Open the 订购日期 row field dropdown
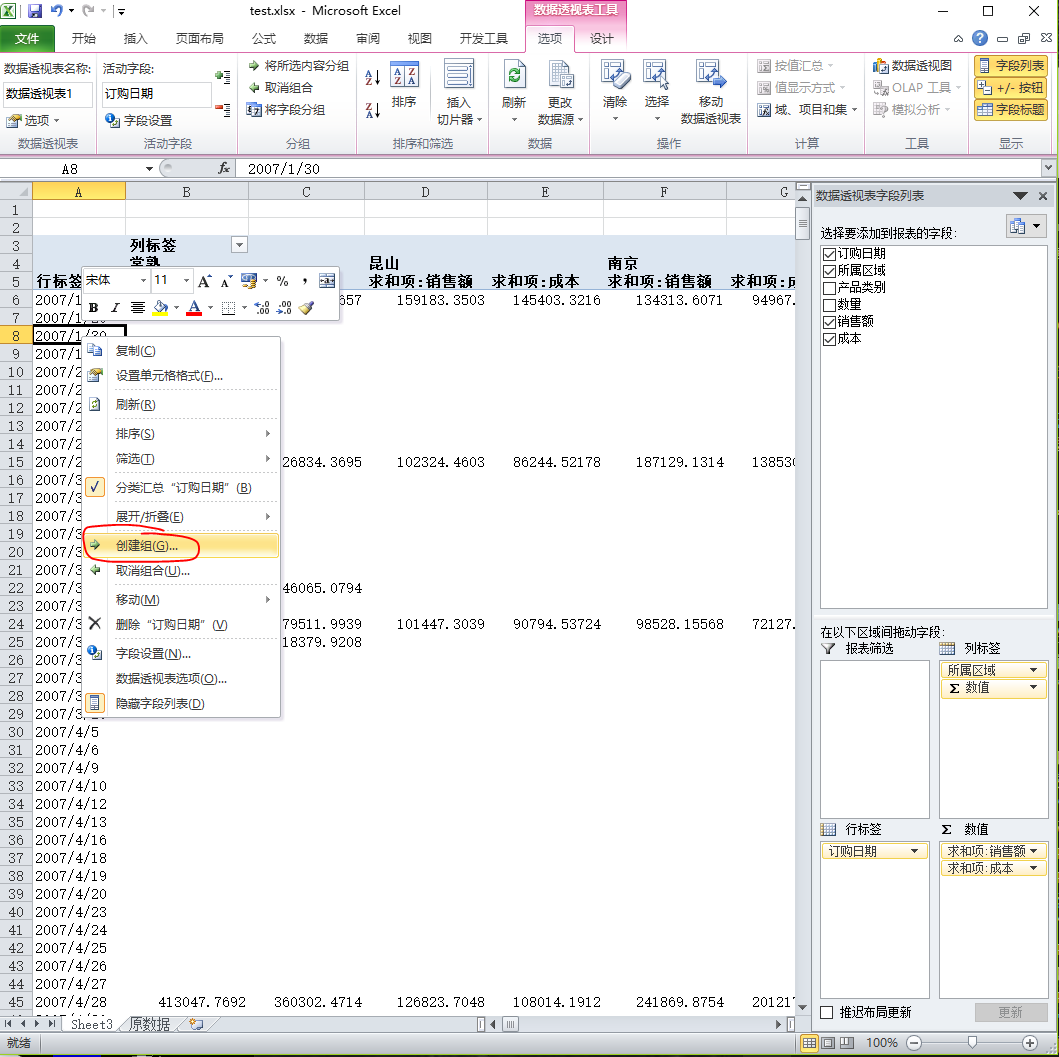 pyautogui.click(x=914, y=852)
